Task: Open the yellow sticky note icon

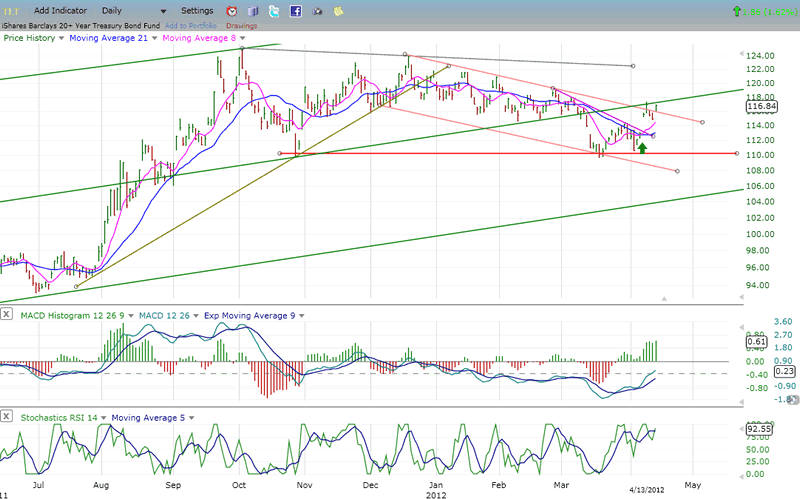Action: click(339, 11)
